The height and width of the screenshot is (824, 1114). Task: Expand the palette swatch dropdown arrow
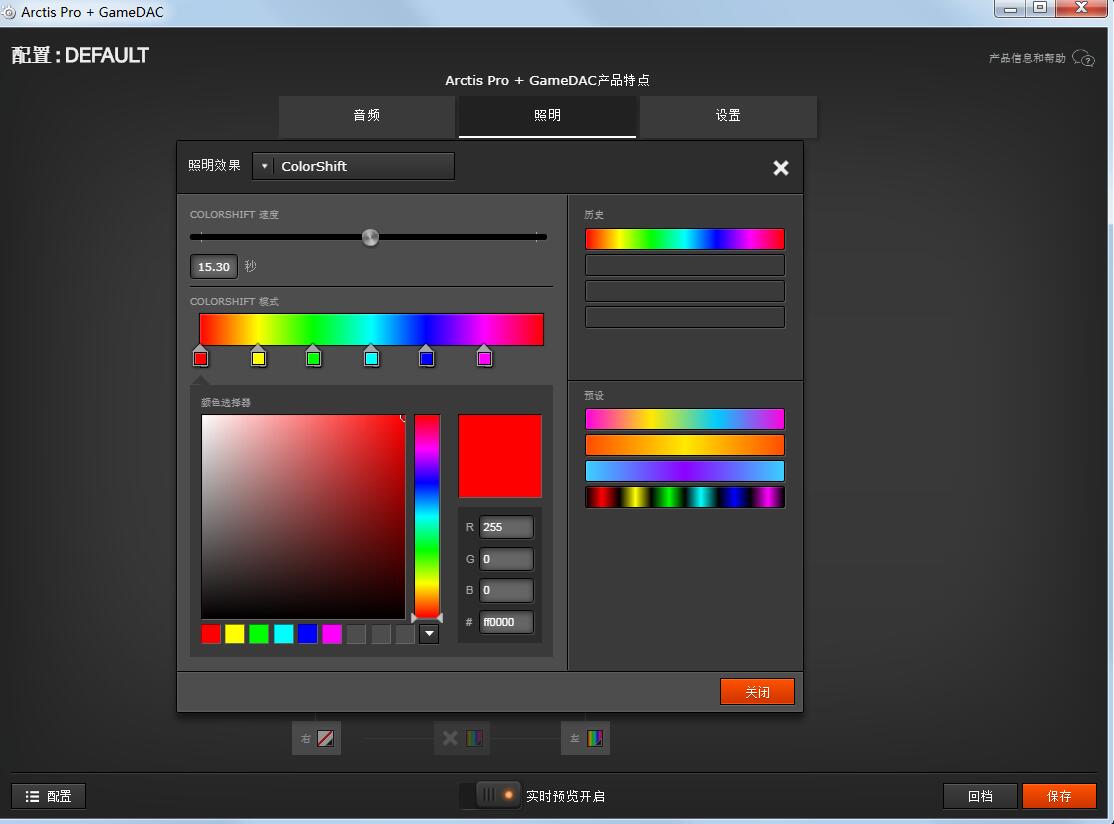point(429,634)
